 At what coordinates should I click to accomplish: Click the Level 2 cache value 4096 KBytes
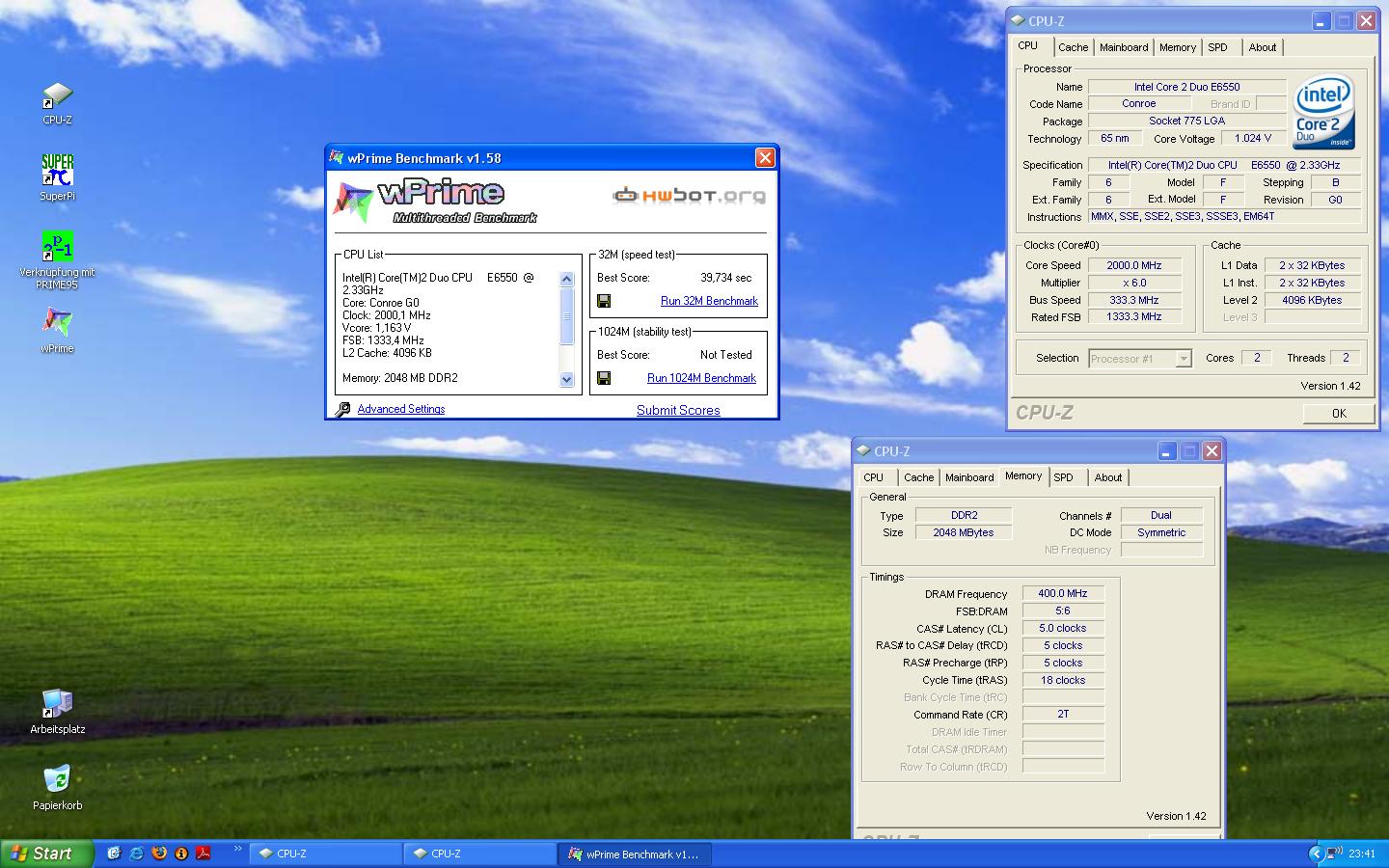[1312, 300]
